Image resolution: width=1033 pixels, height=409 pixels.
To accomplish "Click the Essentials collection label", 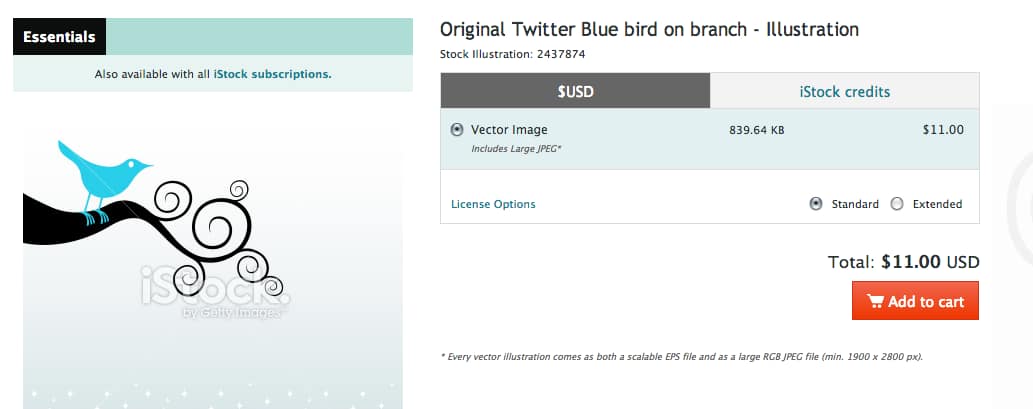I will click(59, 37).
